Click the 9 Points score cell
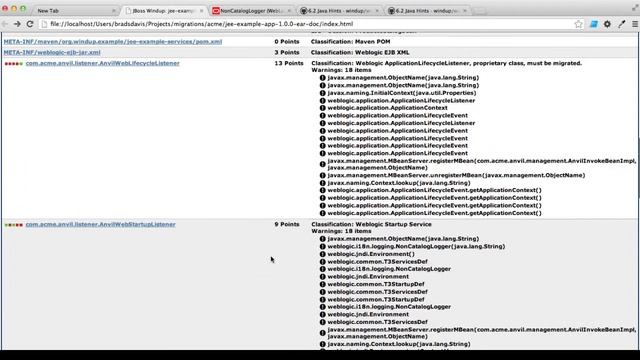Screen dimensions: 640x360 click(x=287, y=224)
